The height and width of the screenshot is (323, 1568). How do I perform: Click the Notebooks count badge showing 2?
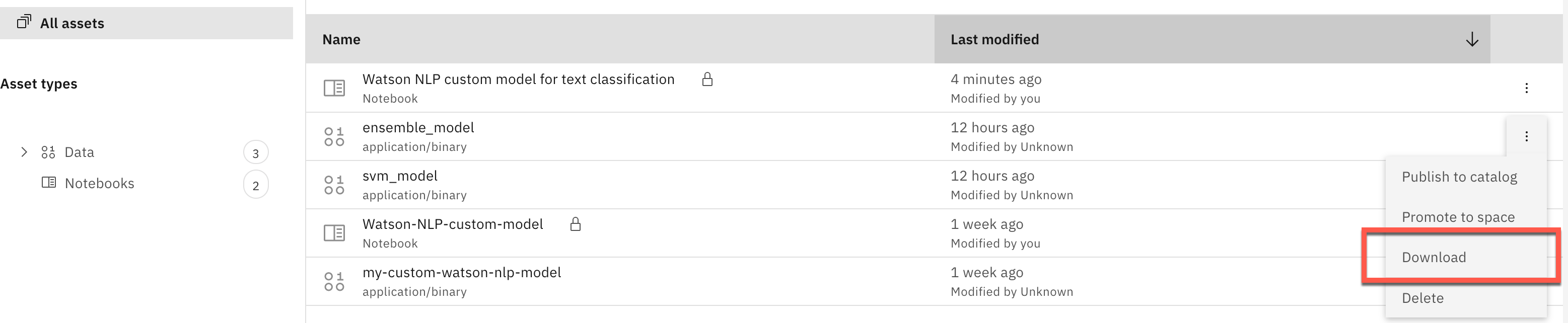[x=256, y=183]
